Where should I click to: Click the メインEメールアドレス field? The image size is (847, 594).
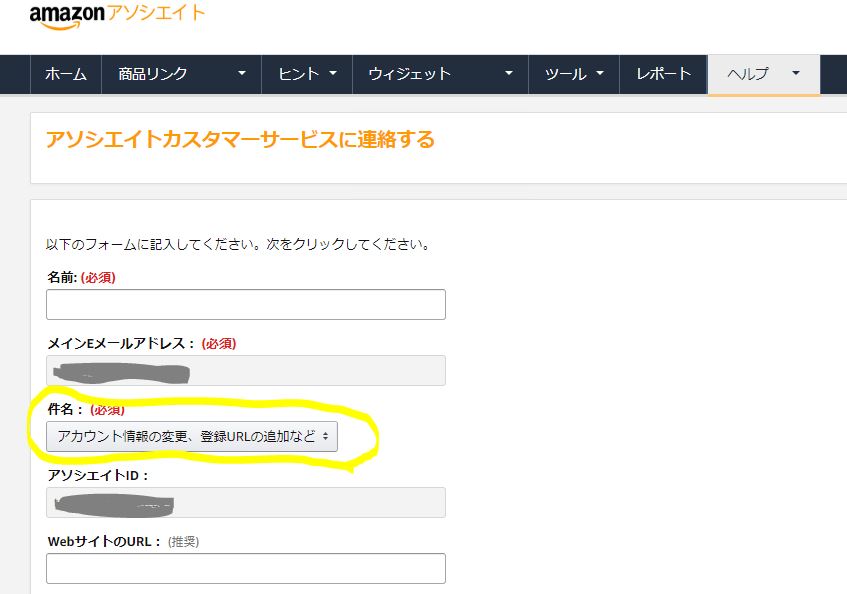point(246,370)
